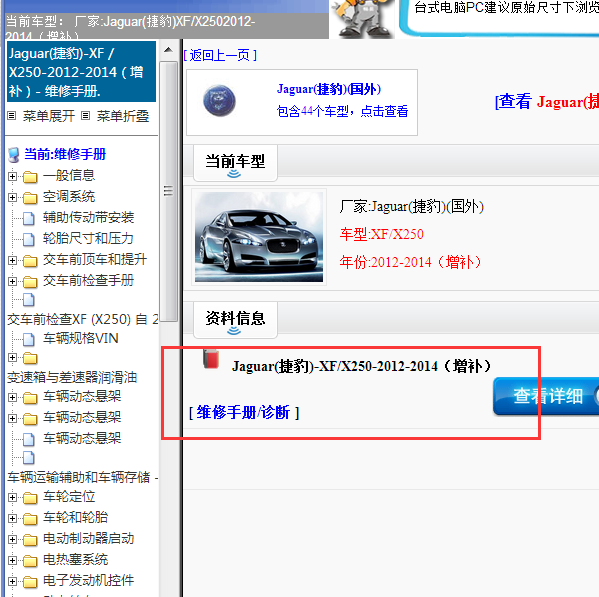The height and width of the screenshot is (597, 599).
Task: Open the 轮胎尺寸和压力 page
Action: pos(88,239)
